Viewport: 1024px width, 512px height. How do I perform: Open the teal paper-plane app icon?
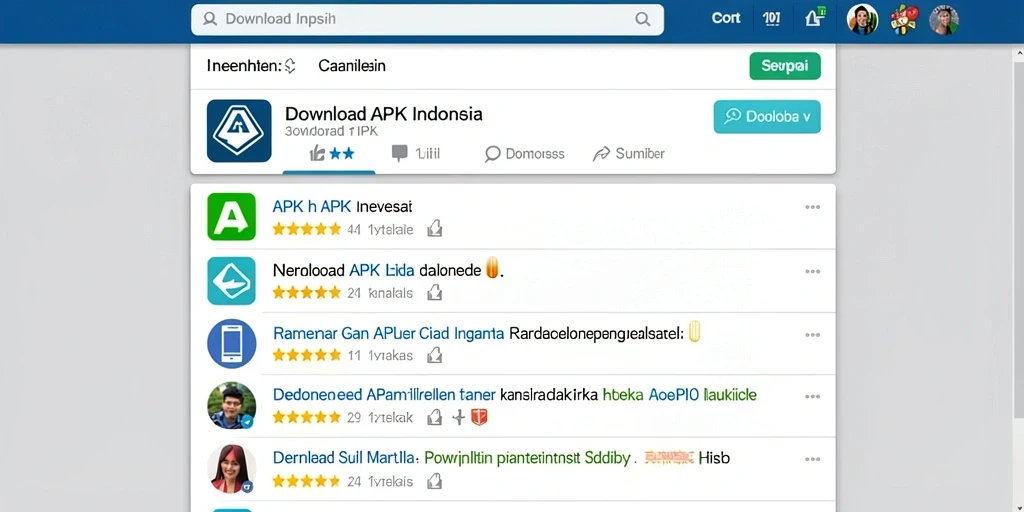[x=231, y=281]
